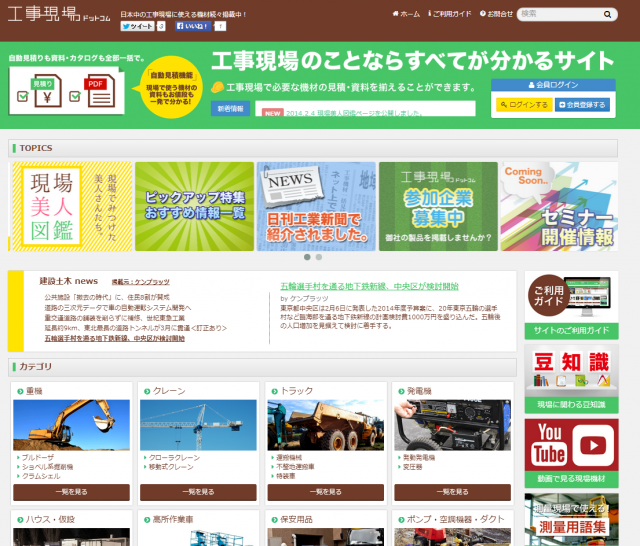Open the 五輪選手村を通る地下鉄新線 headline link
Screen dimensions: 640x546
(x=369, y=285)
